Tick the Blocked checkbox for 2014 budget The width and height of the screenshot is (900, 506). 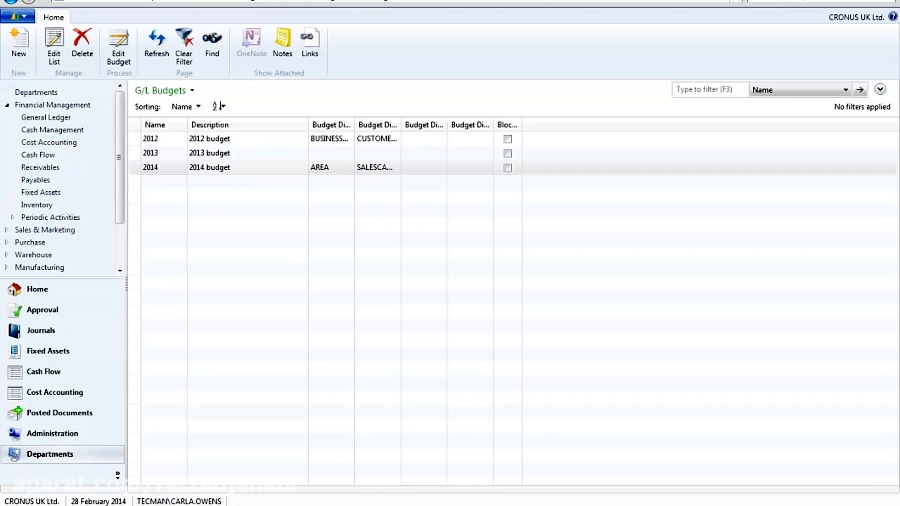[507, 168]
